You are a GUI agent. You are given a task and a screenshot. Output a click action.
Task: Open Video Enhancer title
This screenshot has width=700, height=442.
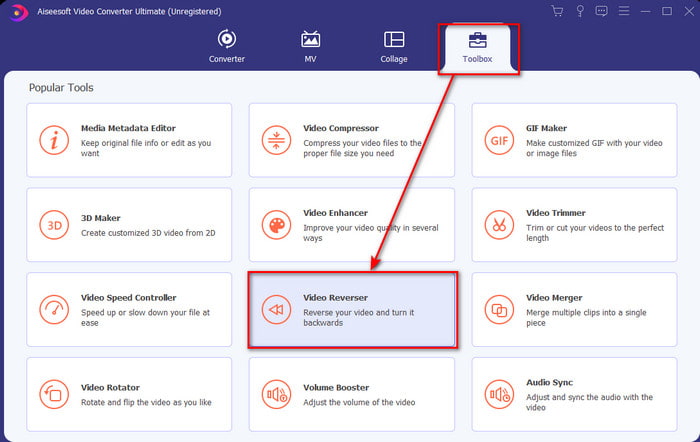(x=336, y=213)
